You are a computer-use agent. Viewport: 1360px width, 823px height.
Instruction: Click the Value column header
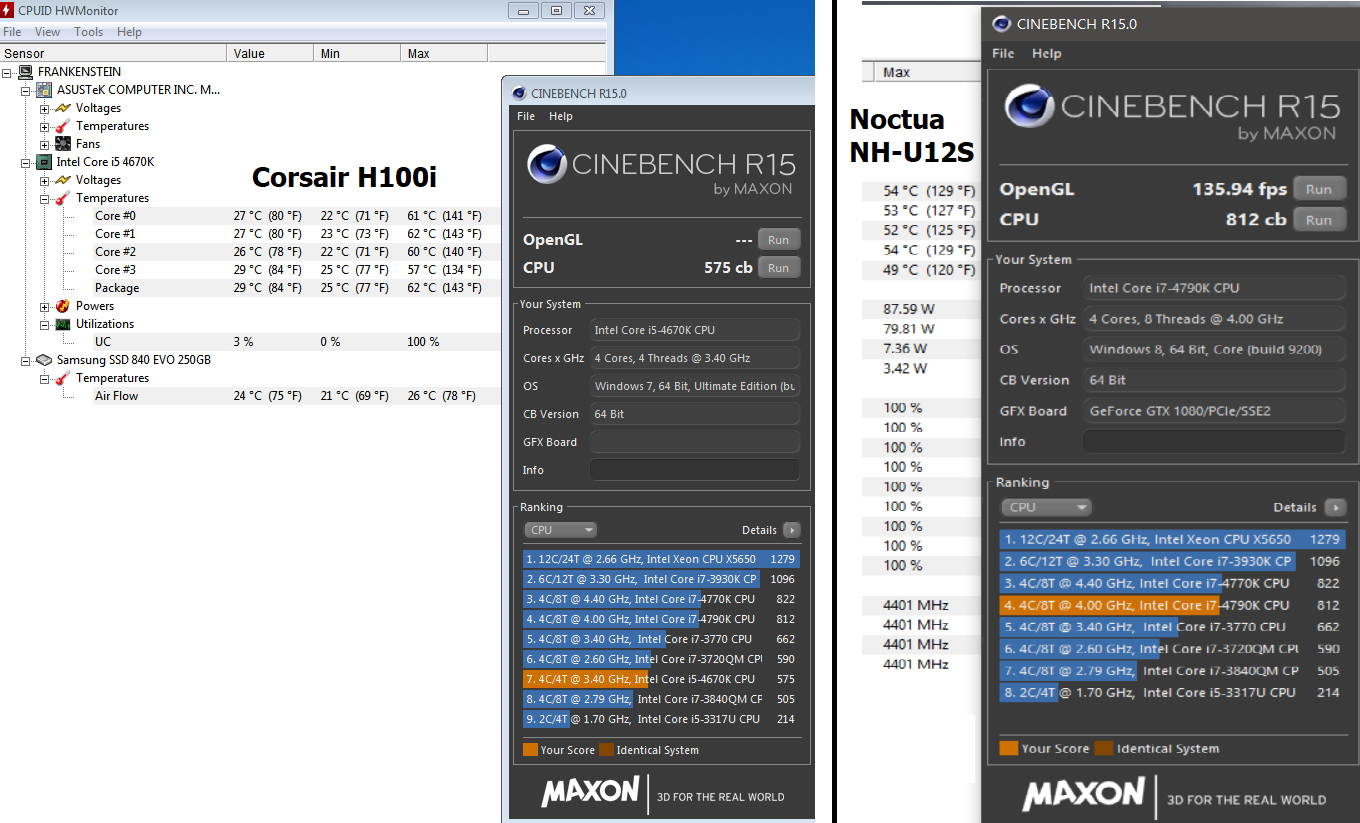coord(270,53)
